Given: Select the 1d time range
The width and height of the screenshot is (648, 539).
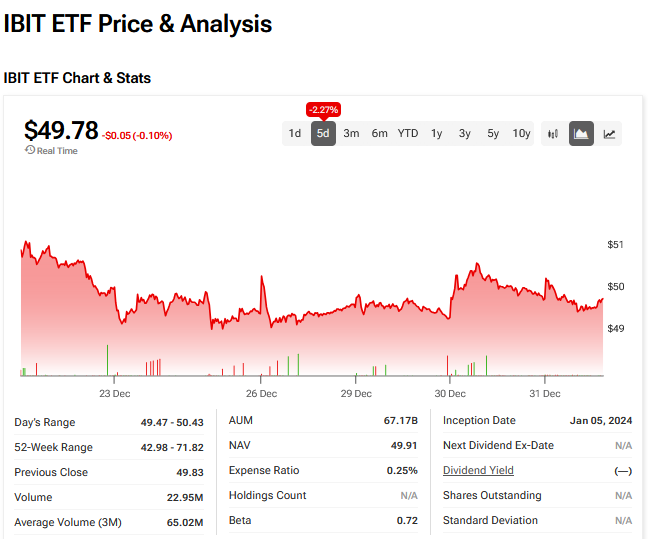Looking at the screenshot, I should coord(295,133).
